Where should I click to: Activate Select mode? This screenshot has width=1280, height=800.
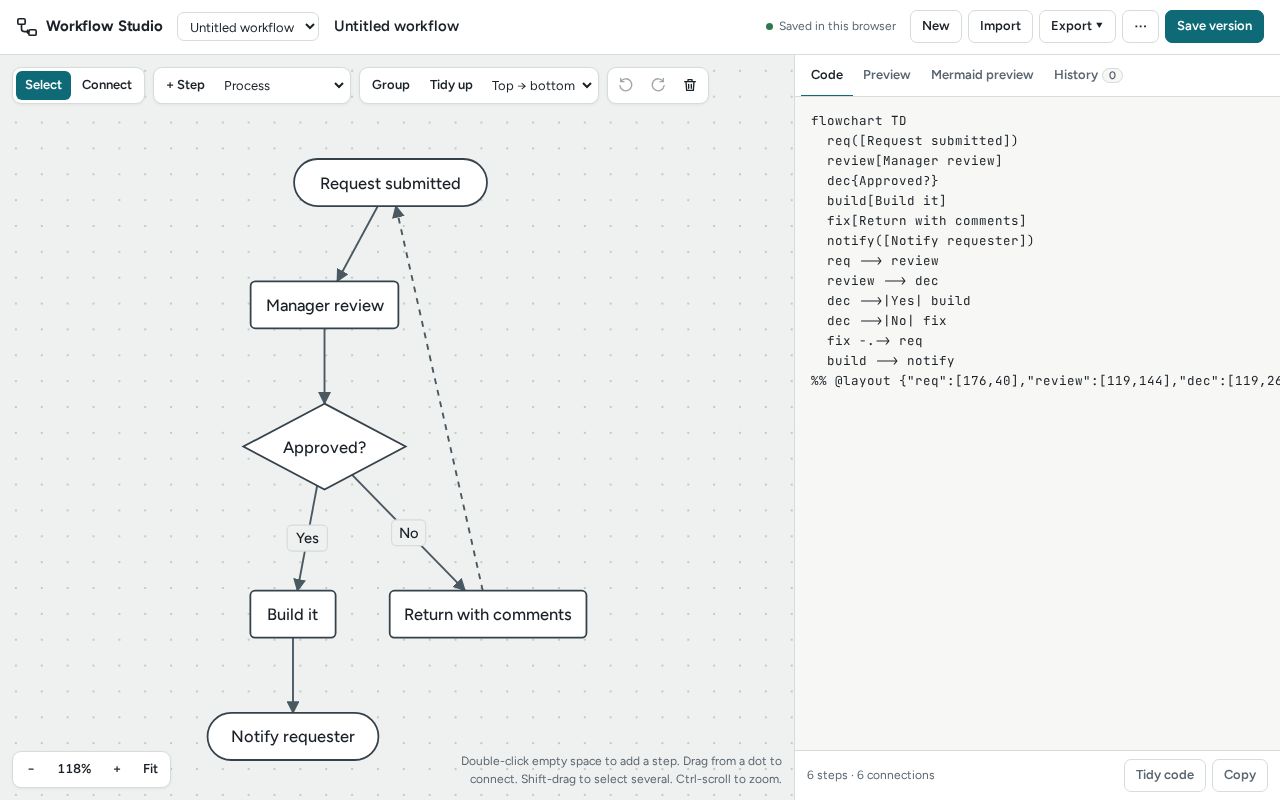43,85
